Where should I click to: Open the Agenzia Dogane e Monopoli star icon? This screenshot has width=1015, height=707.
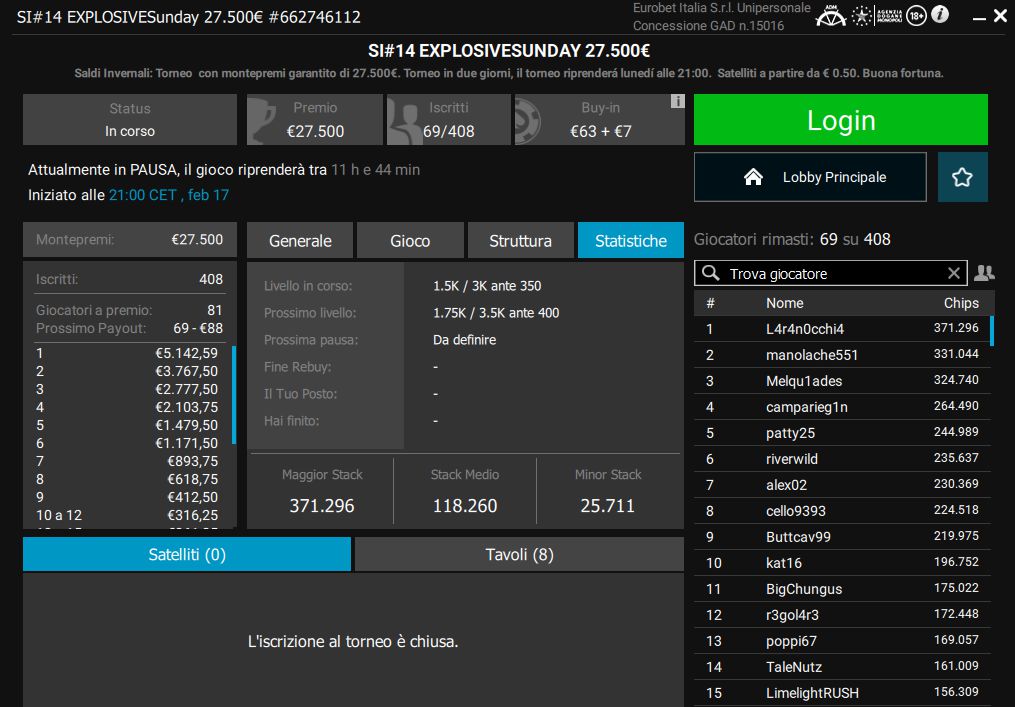coord(861,16)
